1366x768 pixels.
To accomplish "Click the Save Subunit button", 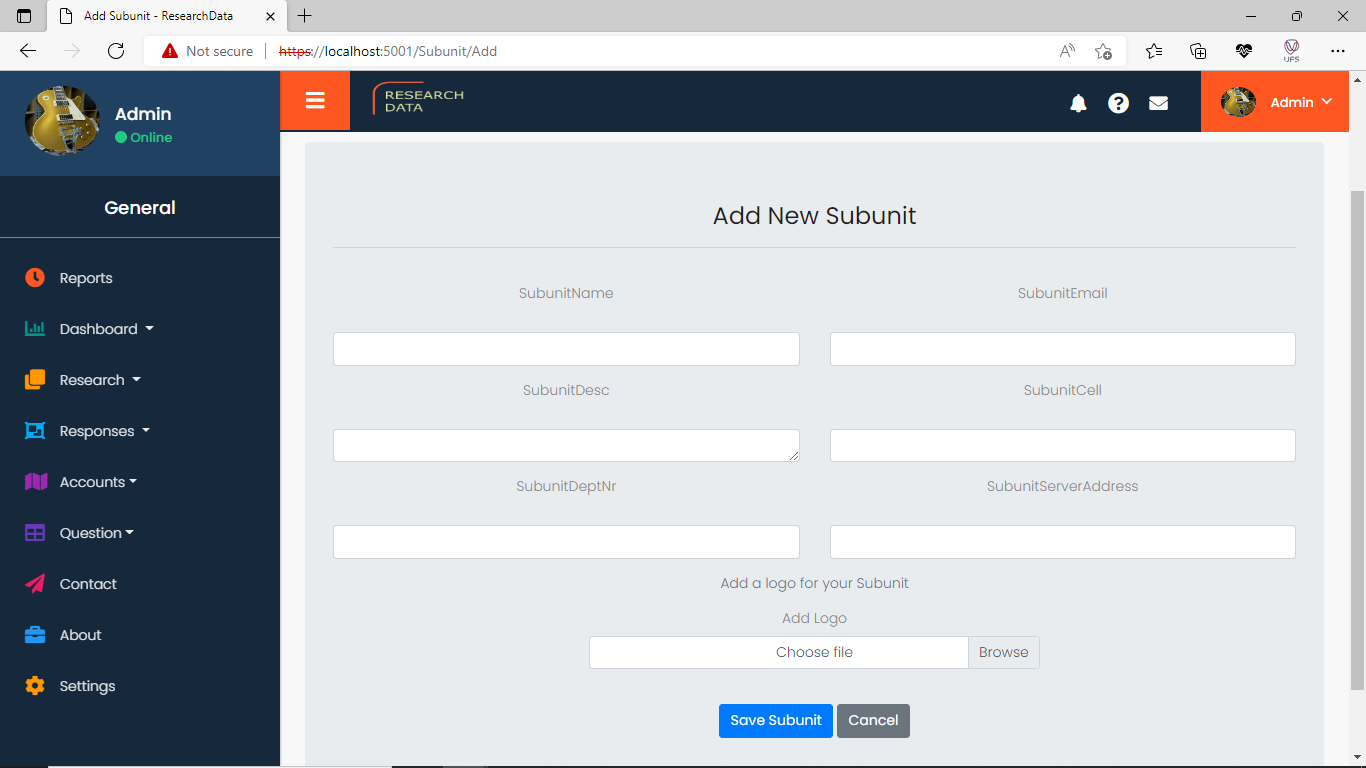I will [x=775, y=720].
